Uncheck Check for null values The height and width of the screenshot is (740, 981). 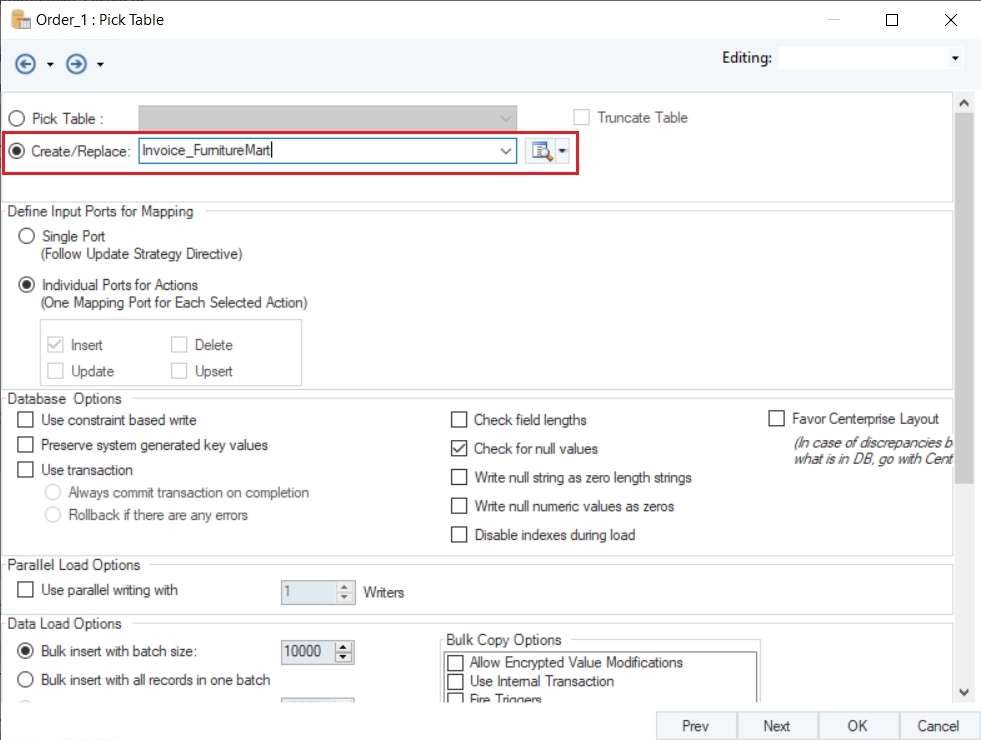[459, 449]
